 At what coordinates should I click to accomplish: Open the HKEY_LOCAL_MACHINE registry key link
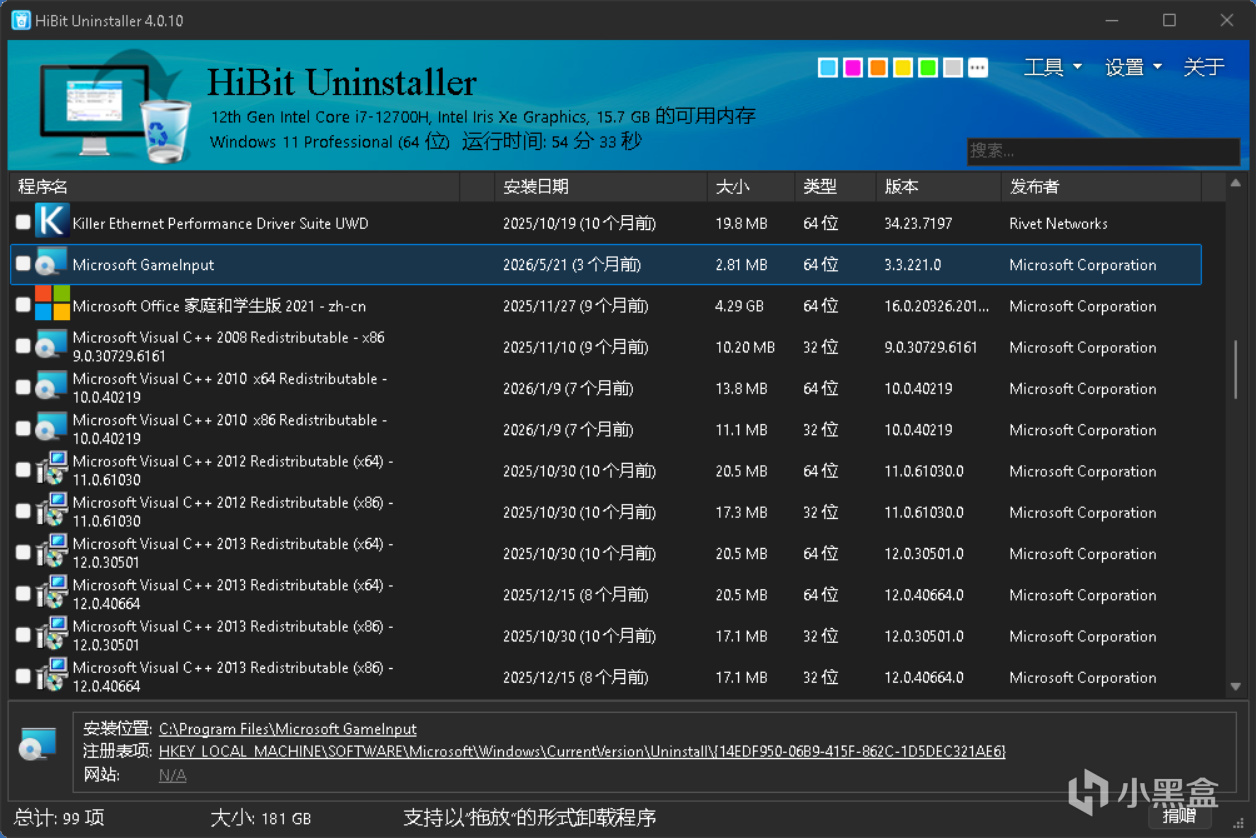point(582,751)
